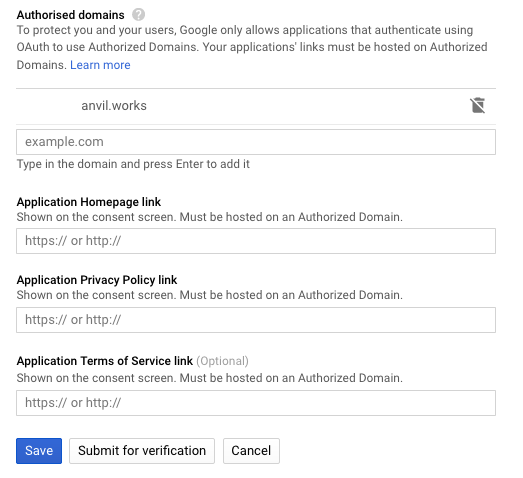Click Submit for verification
The width and height of the screenshot is (523, 478).
[x=142, y=451]
